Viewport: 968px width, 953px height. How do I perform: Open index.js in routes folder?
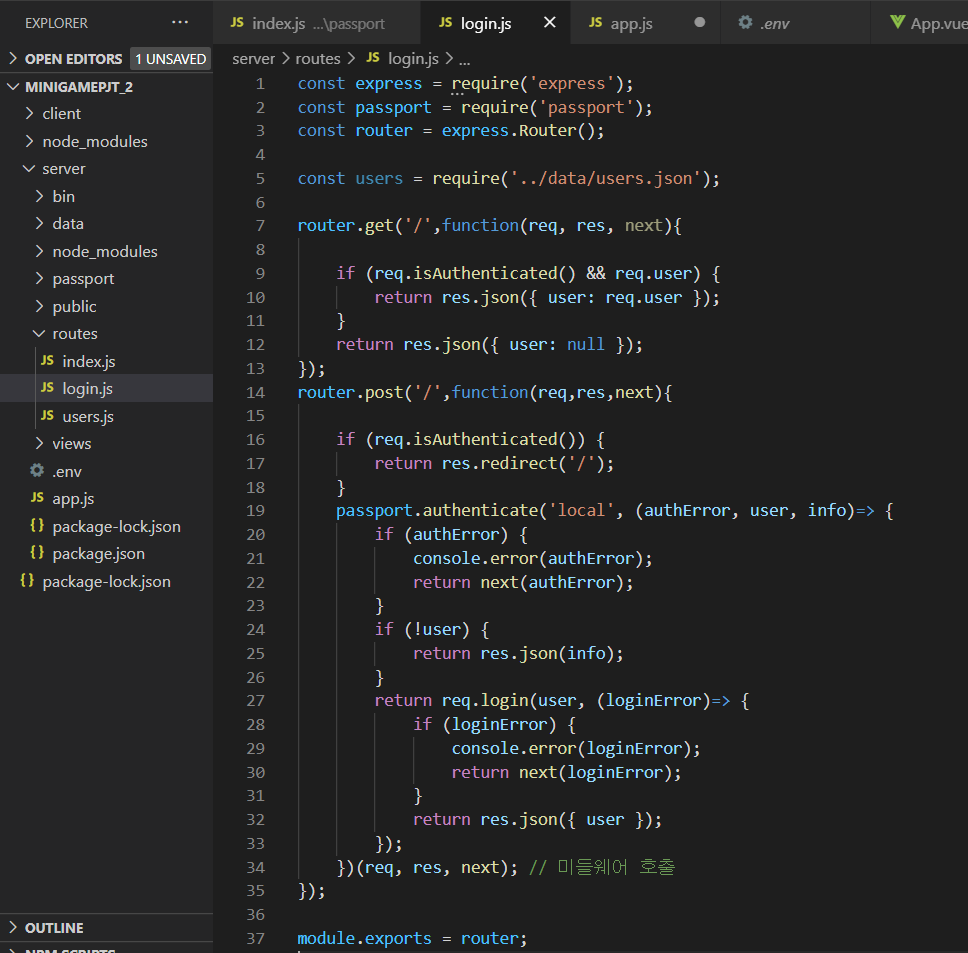[106, 361]
